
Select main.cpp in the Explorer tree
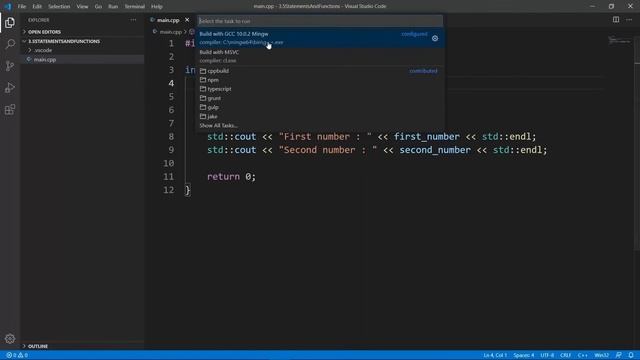click(x=82, y=60)
